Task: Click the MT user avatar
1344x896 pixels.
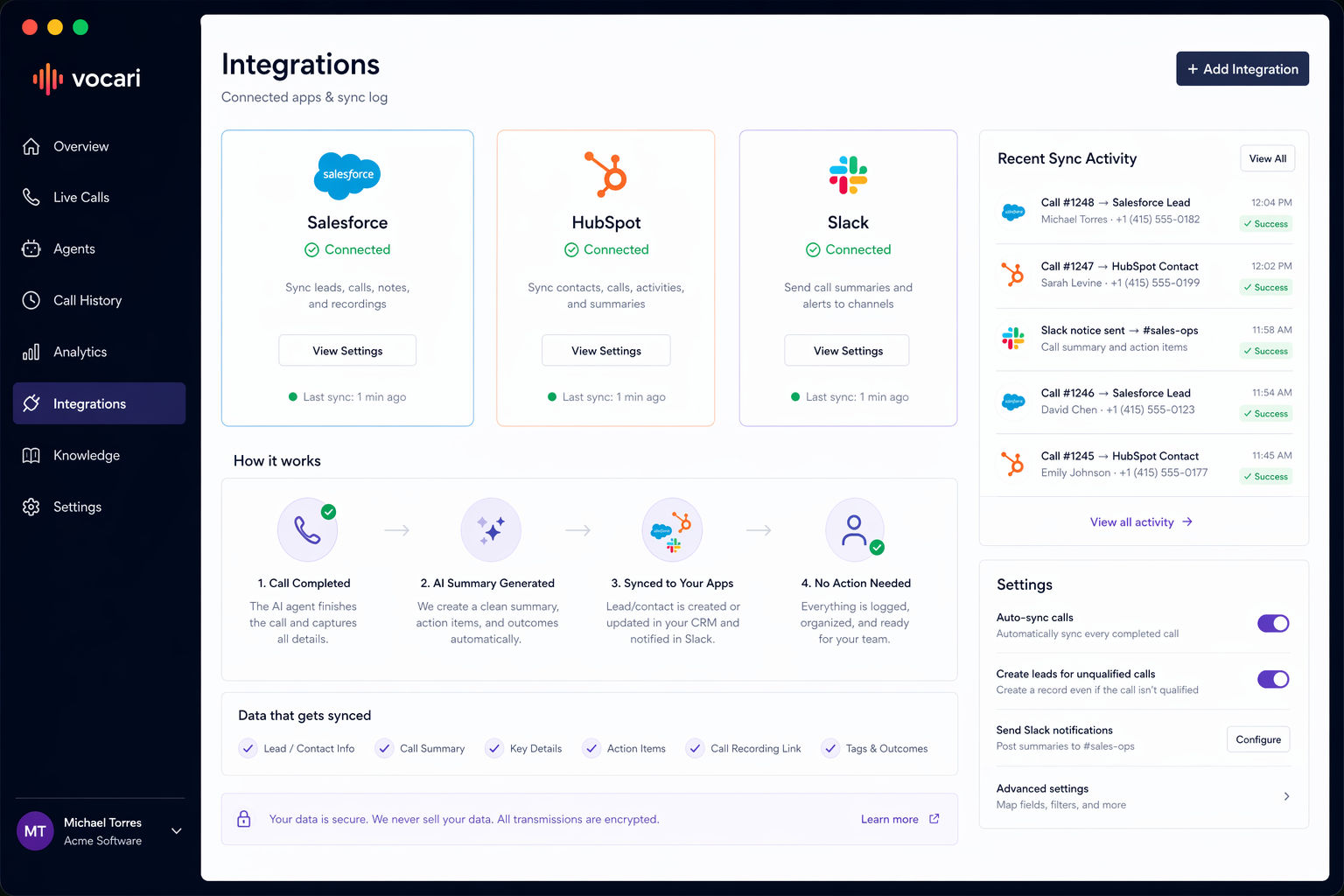Action: (35, 831)
